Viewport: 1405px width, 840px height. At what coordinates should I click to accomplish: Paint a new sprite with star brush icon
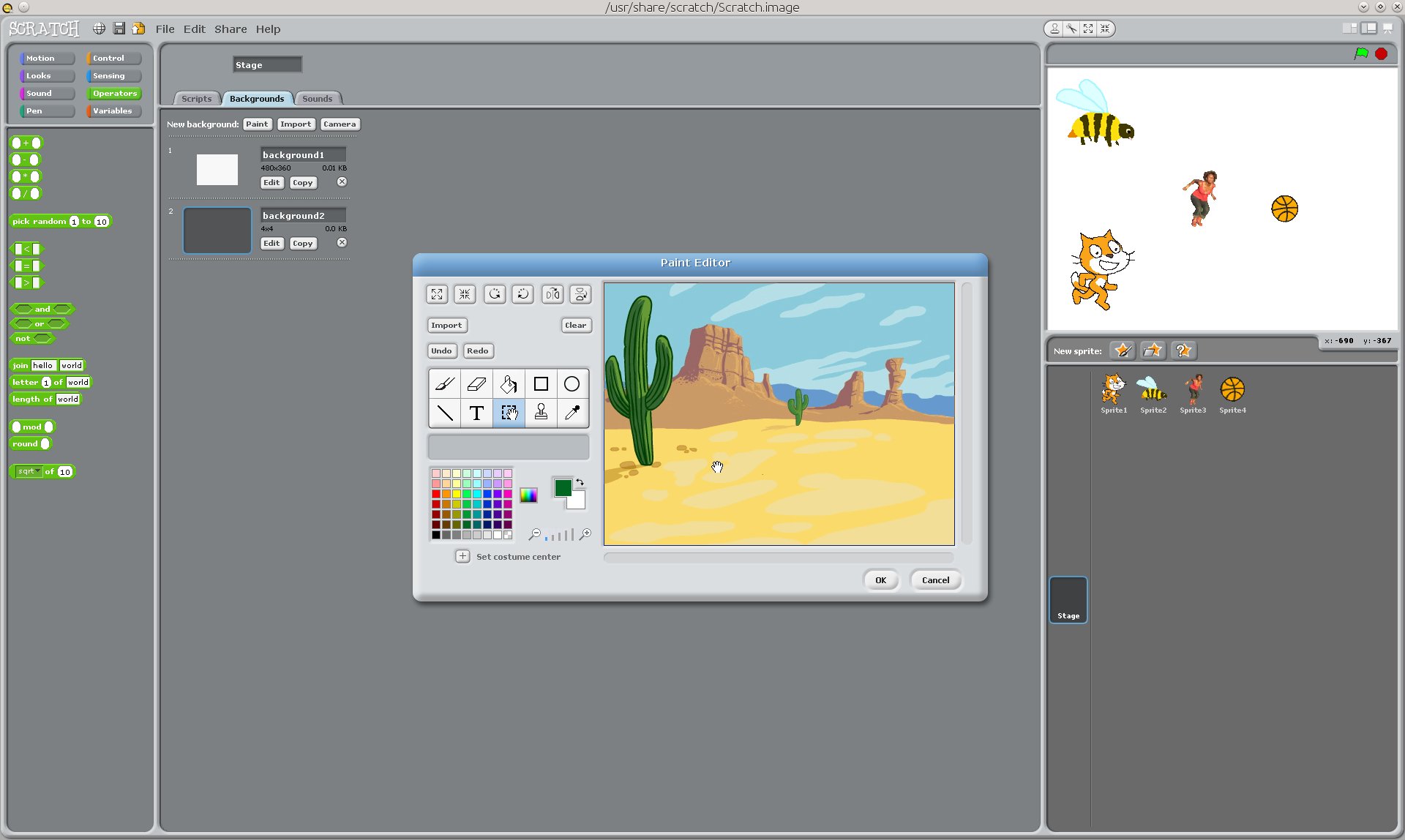[1123, 350]
